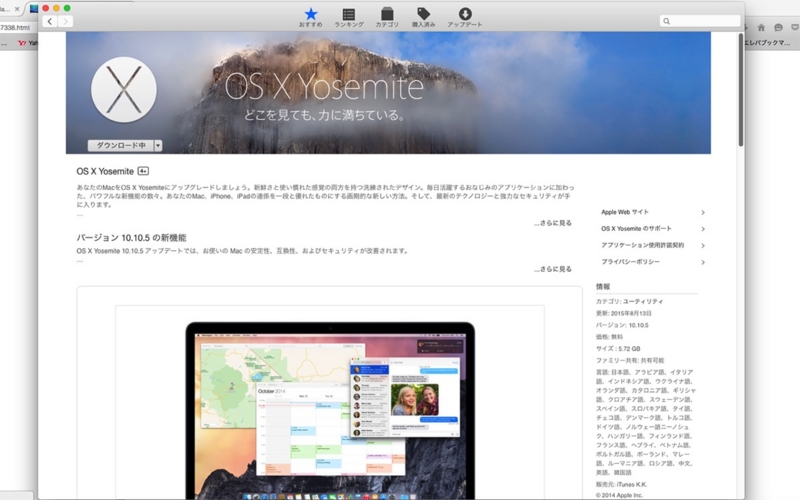Click the エレバブック bookmark in browser behind
Image resolution: width=800 pixels, height=500 pixels.
click(767, 43)
